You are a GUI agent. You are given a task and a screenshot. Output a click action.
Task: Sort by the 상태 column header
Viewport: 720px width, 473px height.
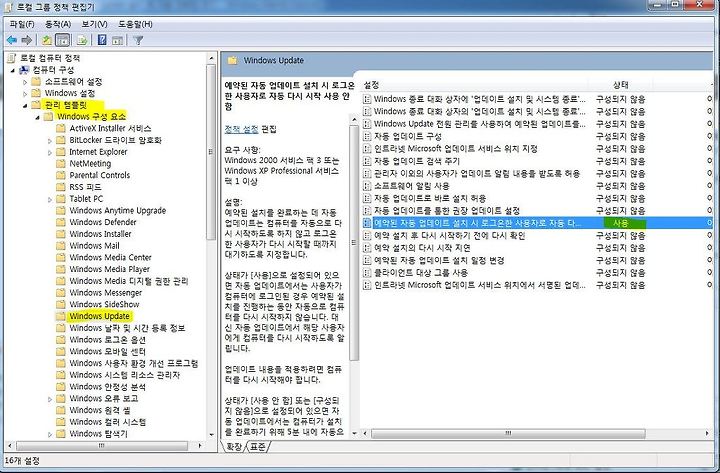(621, 84)
